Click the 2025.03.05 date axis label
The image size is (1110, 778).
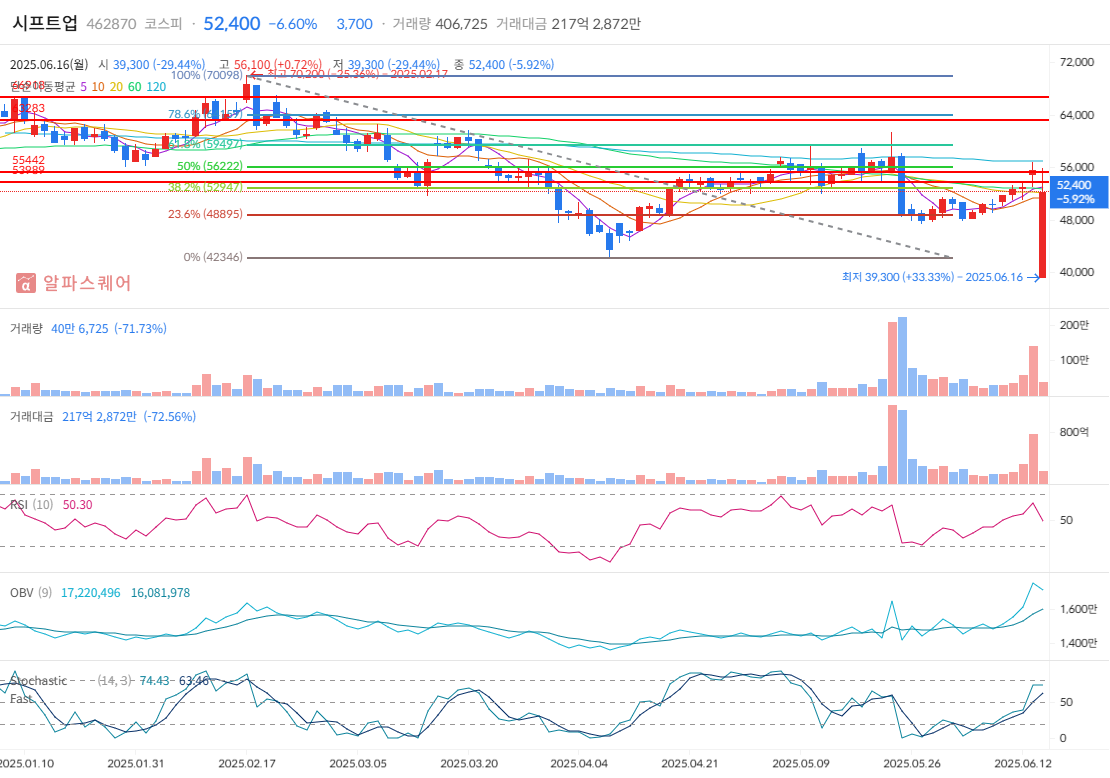(357, 764)
